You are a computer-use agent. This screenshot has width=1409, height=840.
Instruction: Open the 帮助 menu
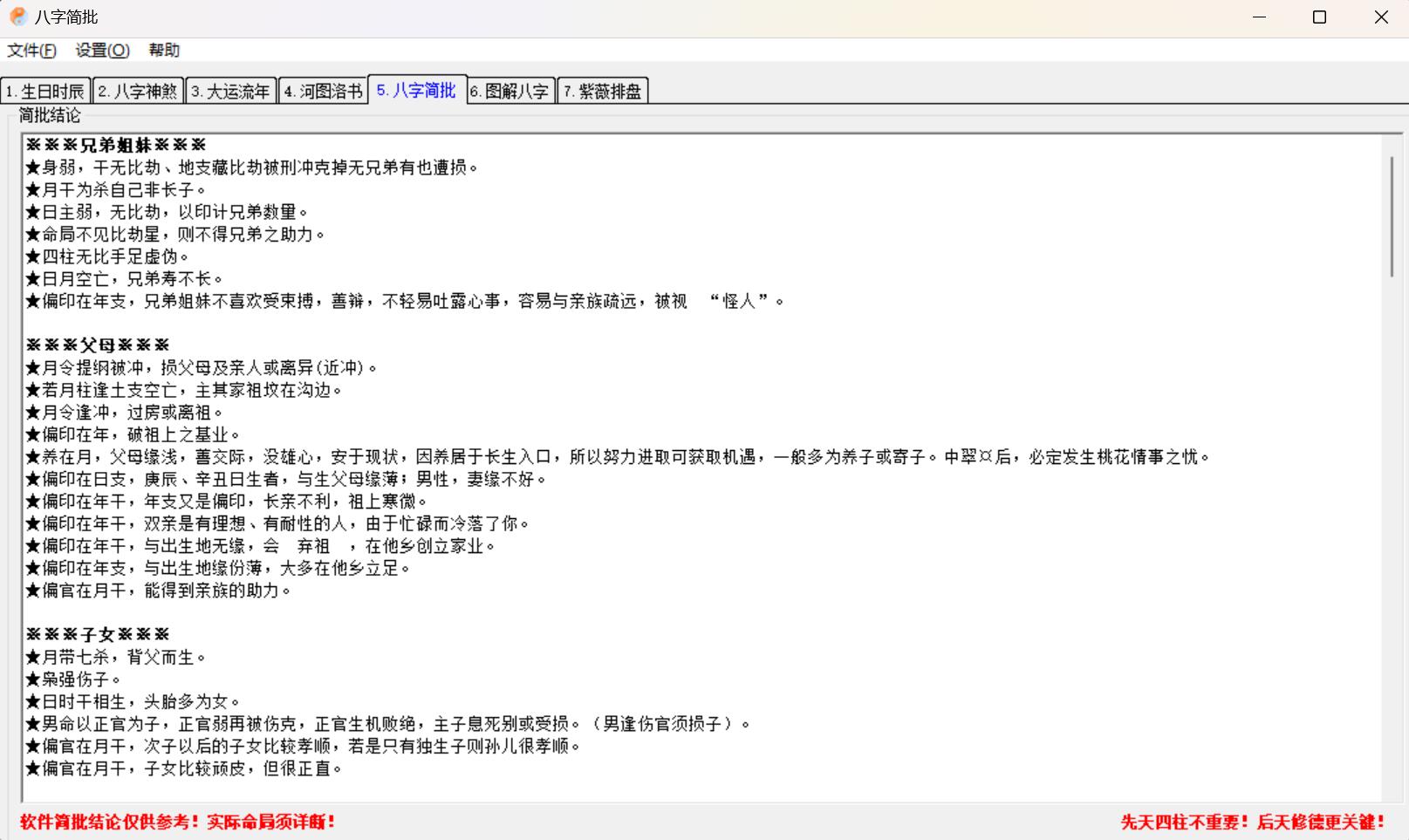tap(164, 51)
